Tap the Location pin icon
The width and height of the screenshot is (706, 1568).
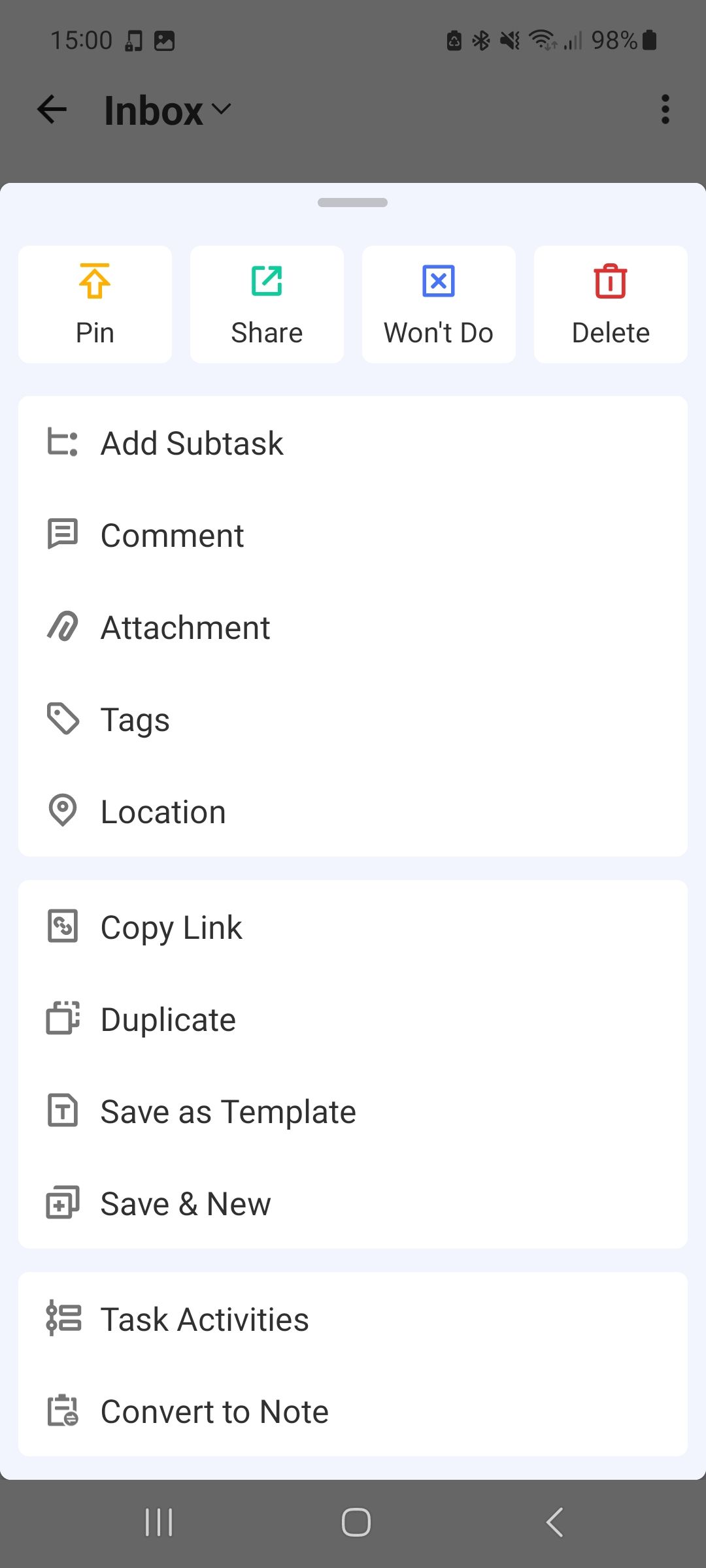click(63, 811)
